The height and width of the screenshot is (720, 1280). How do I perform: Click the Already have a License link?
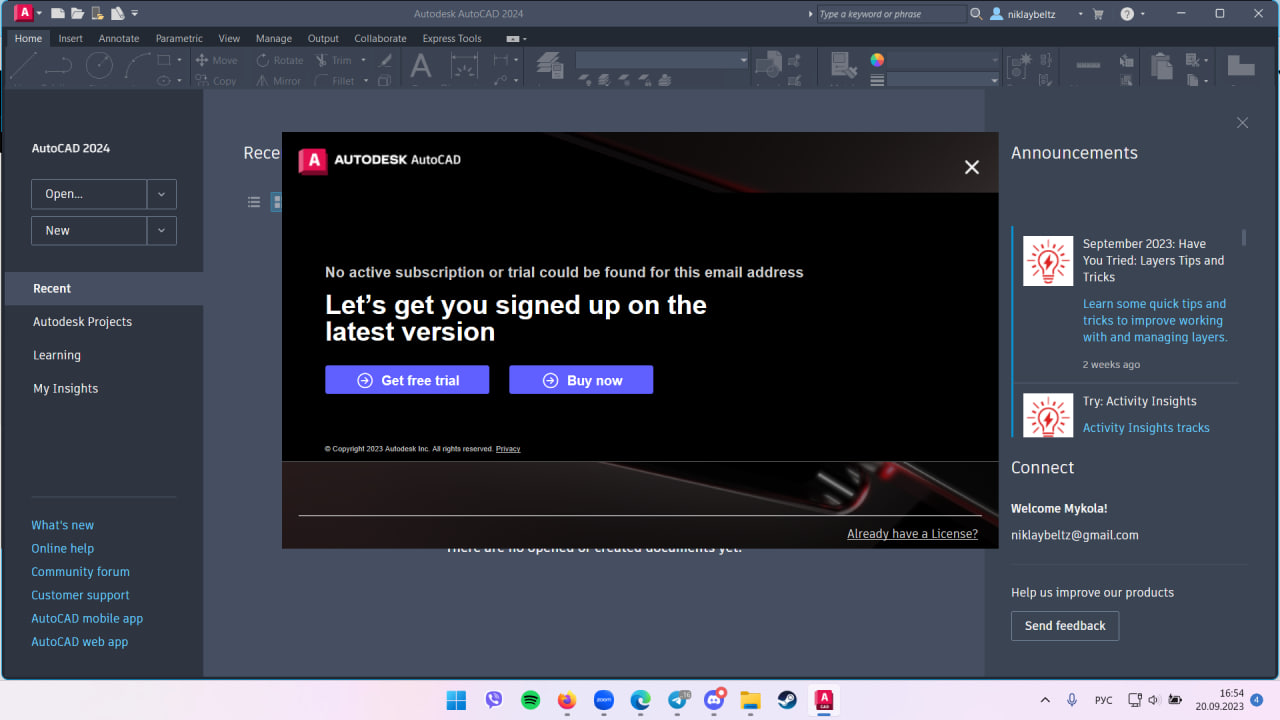click(x=912, y=534)
